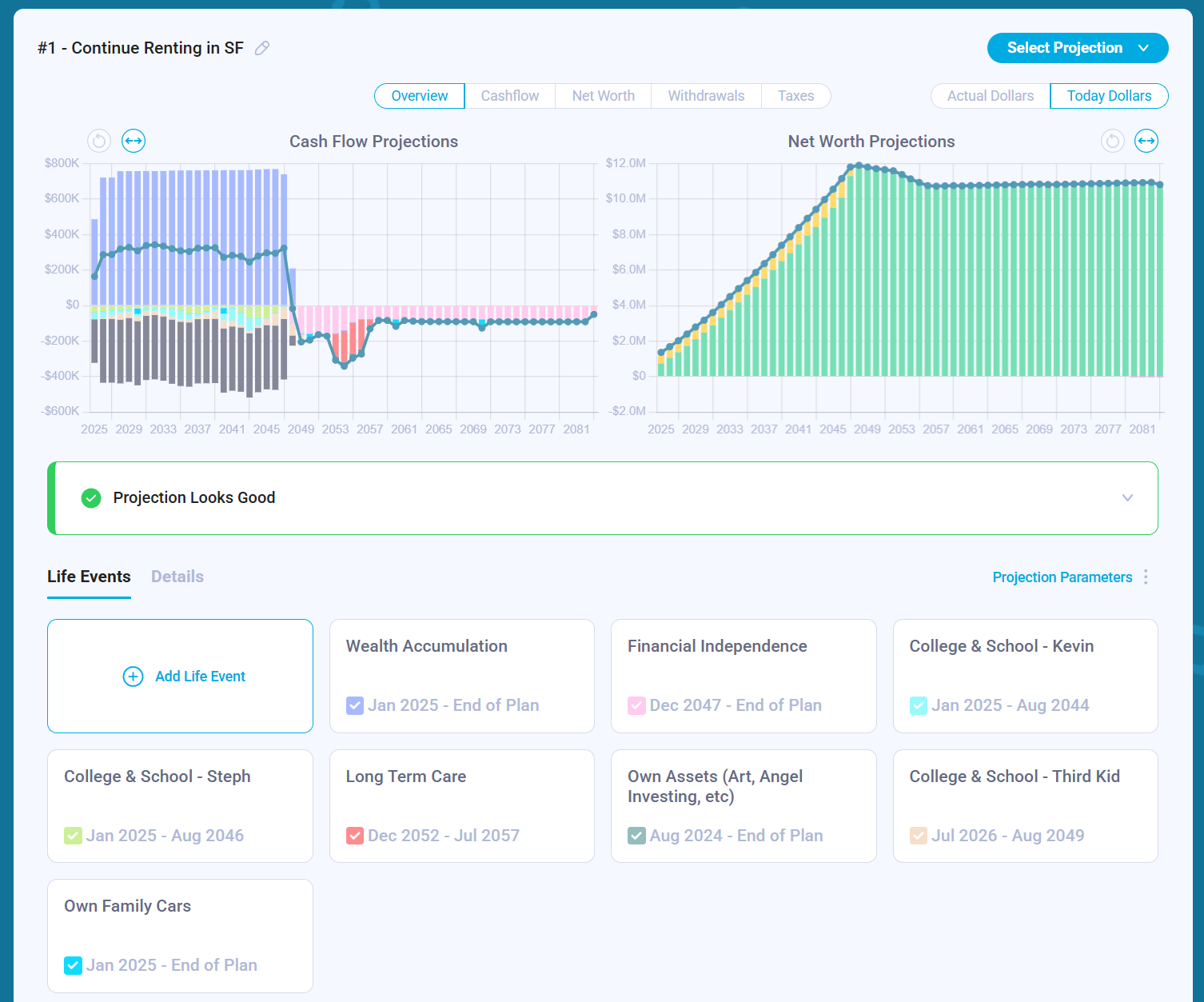Click the plus icon in Add Life Event
This screenshot has height=1002, width=1204.
click(133, 677)
